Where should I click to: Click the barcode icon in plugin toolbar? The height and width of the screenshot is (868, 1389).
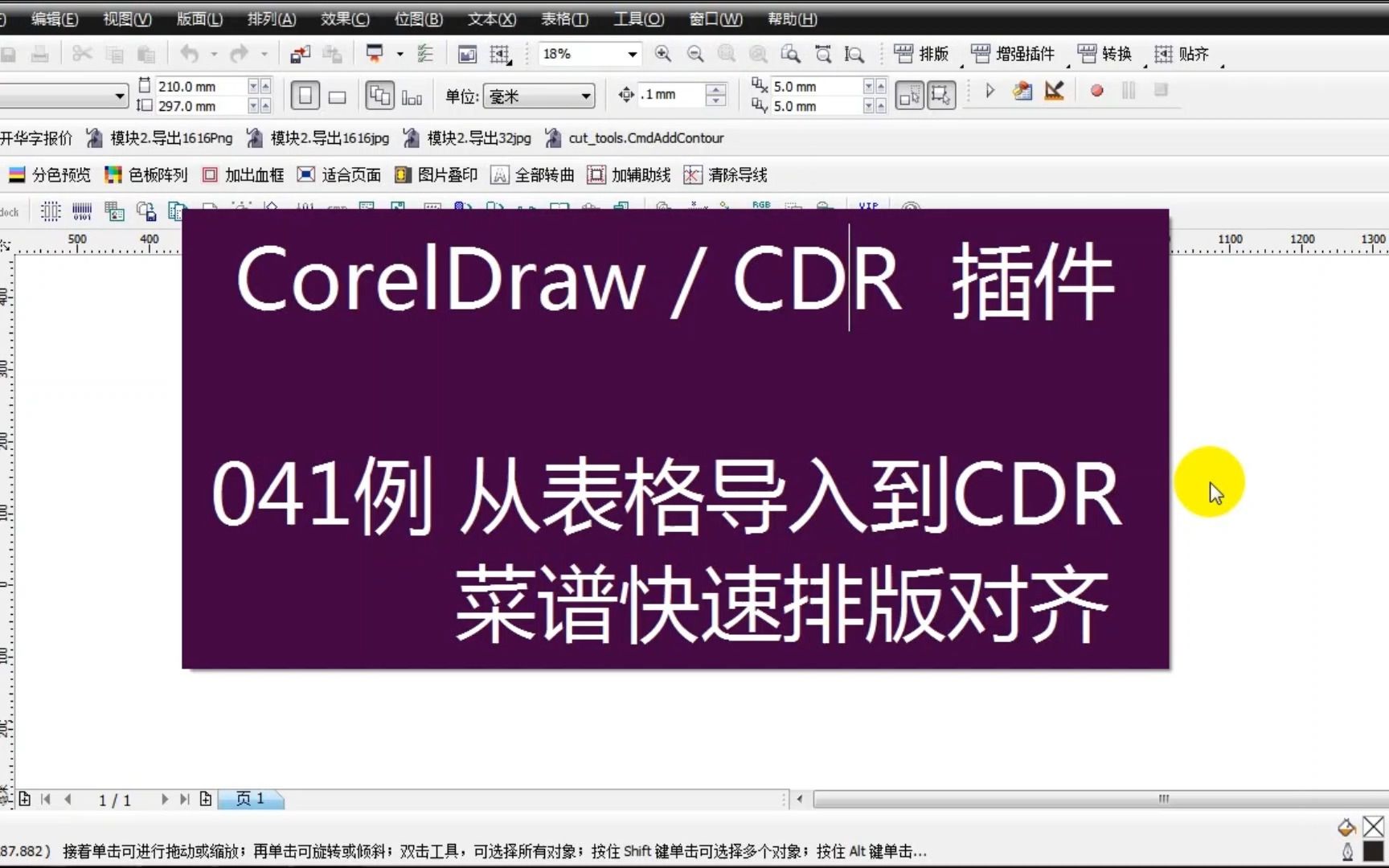(82, 211)
